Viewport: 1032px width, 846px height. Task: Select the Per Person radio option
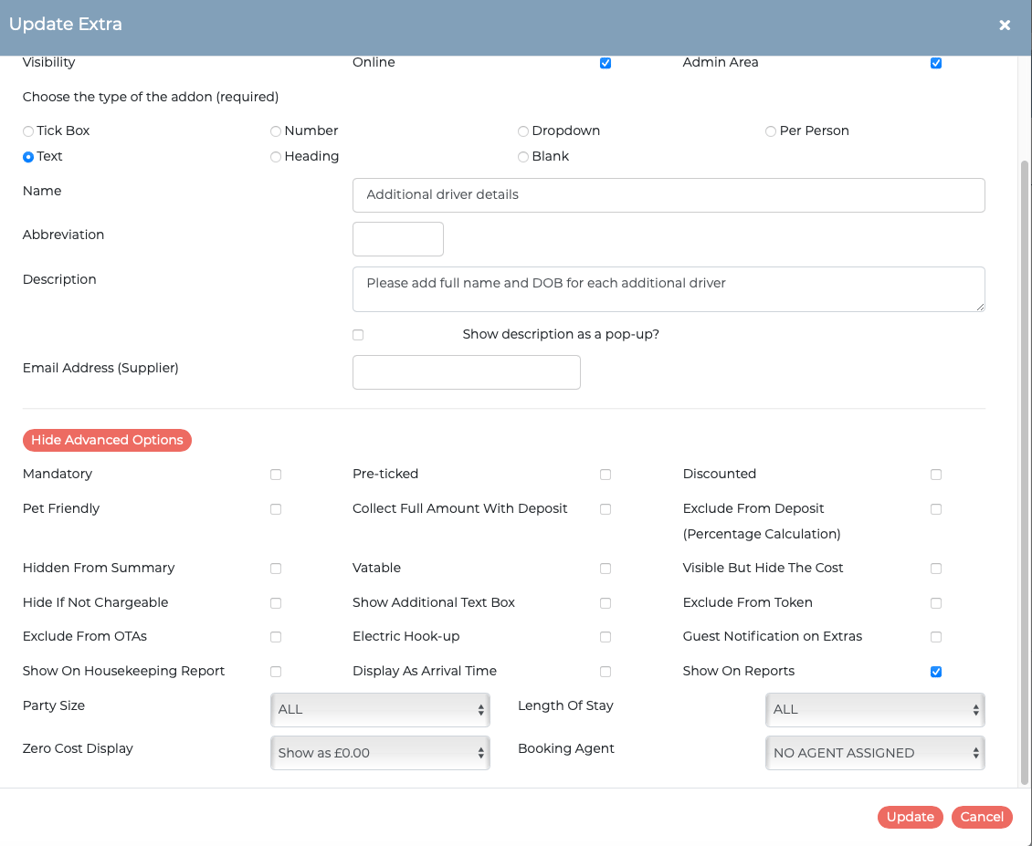pos(771,131)
